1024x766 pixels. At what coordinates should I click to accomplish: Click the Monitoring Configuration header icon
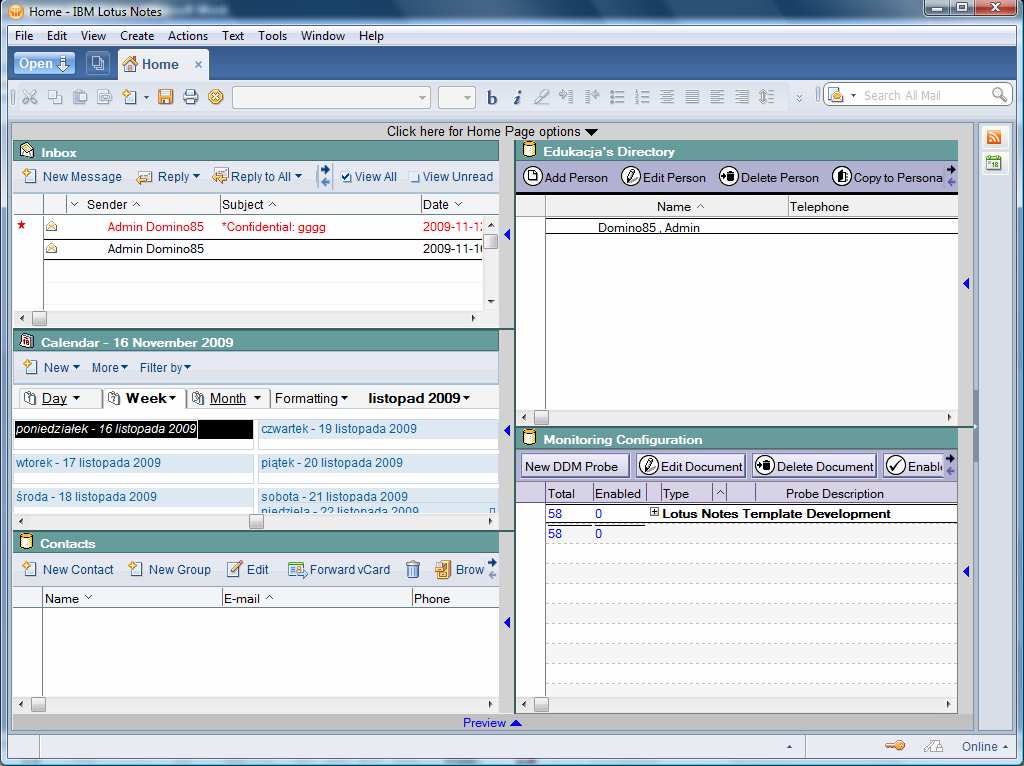tap(530, 438)
